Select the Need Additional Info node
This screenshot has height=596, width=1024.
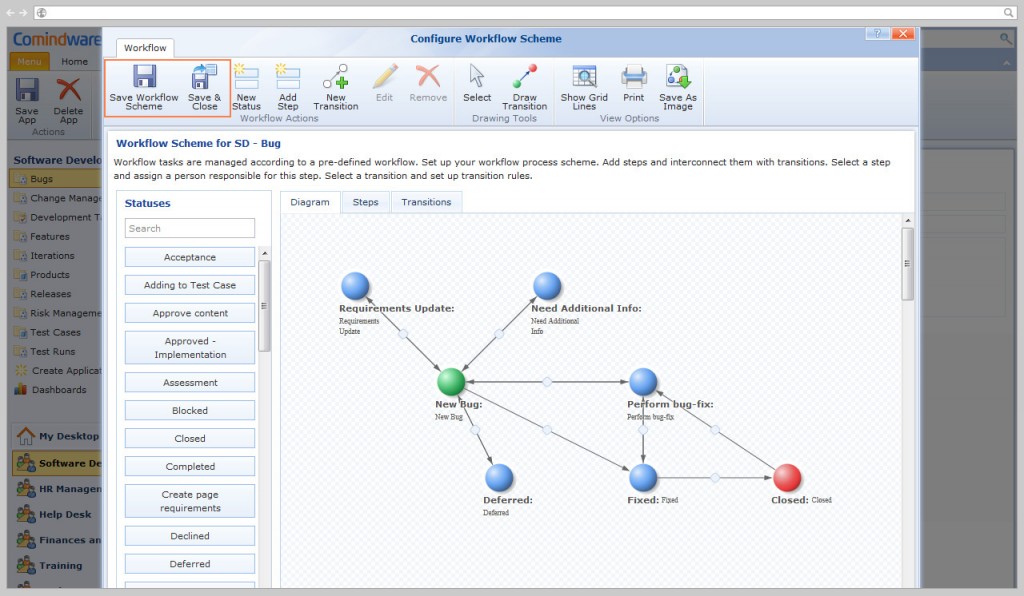pyautogui.click(x=547, y=286)
